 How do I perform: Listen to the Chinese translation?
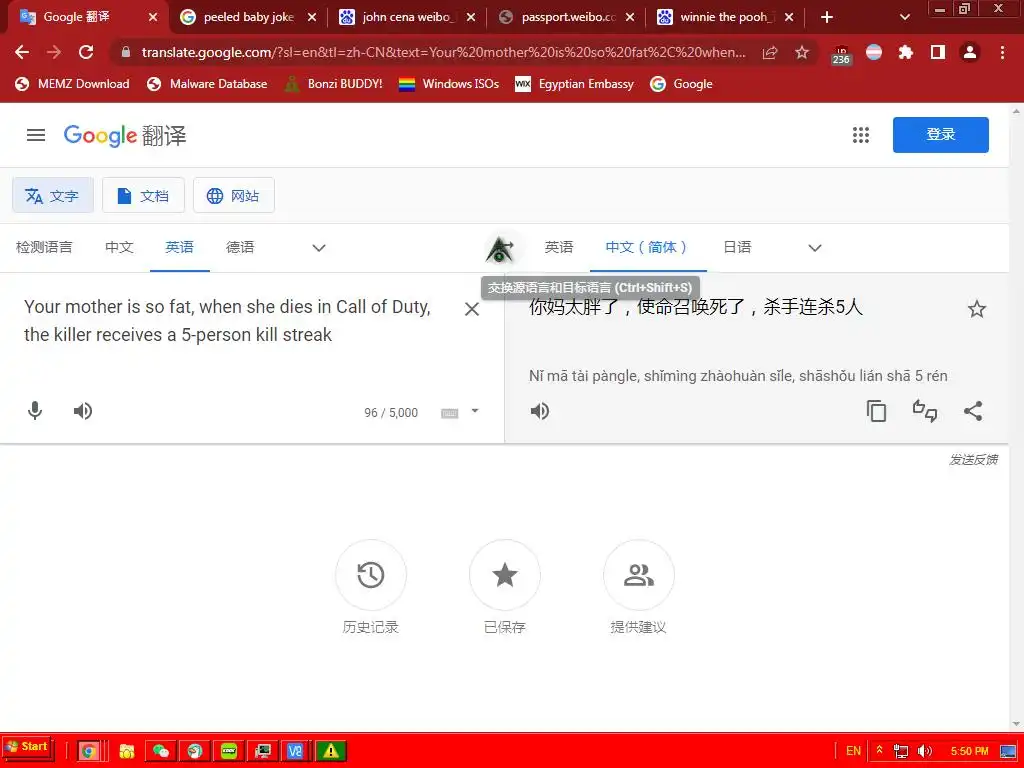pyautogui.click(x=540, y=411)
